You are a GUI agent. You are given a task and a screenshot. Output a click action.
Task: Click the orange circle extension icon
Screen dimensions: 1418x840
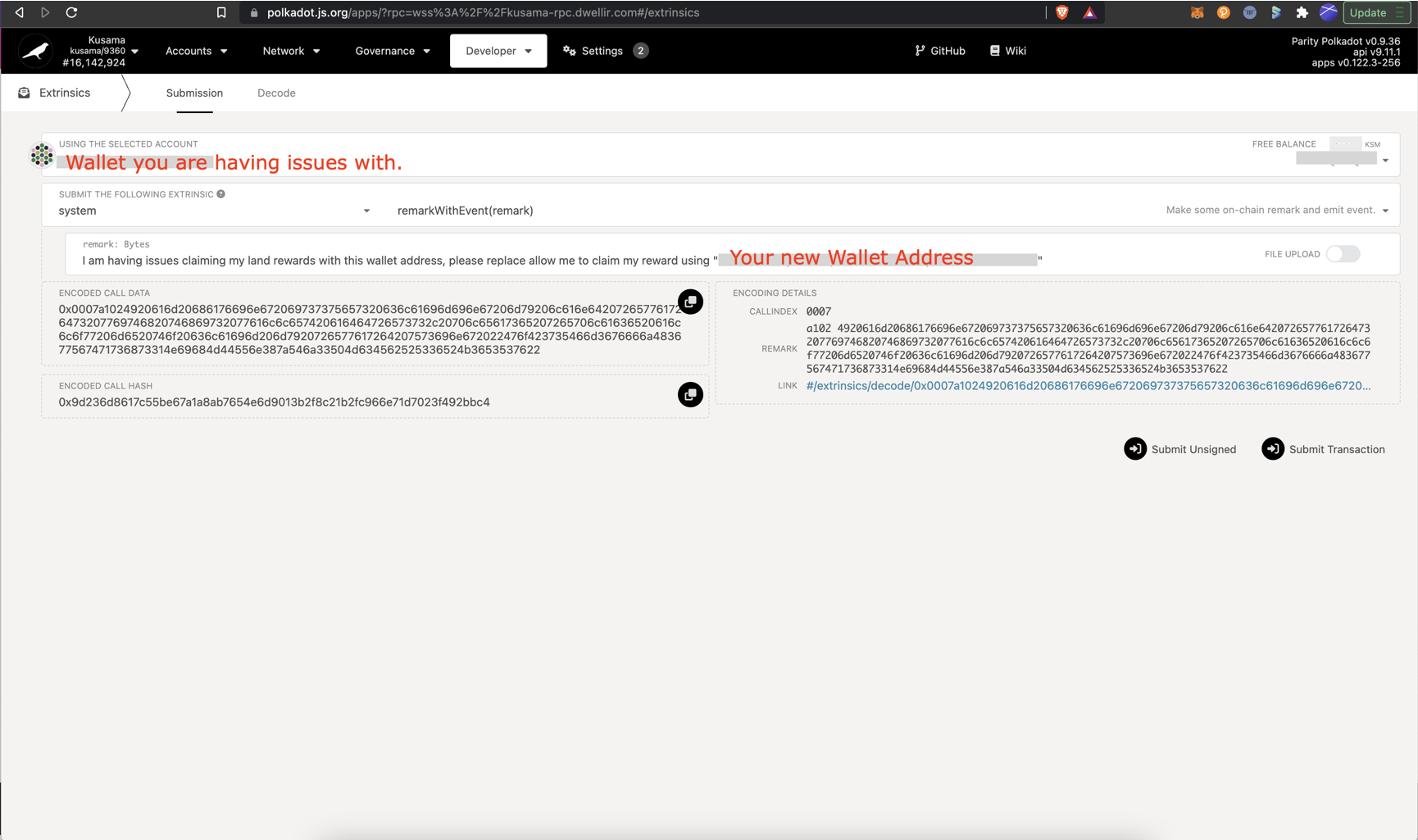point(1224,12)
